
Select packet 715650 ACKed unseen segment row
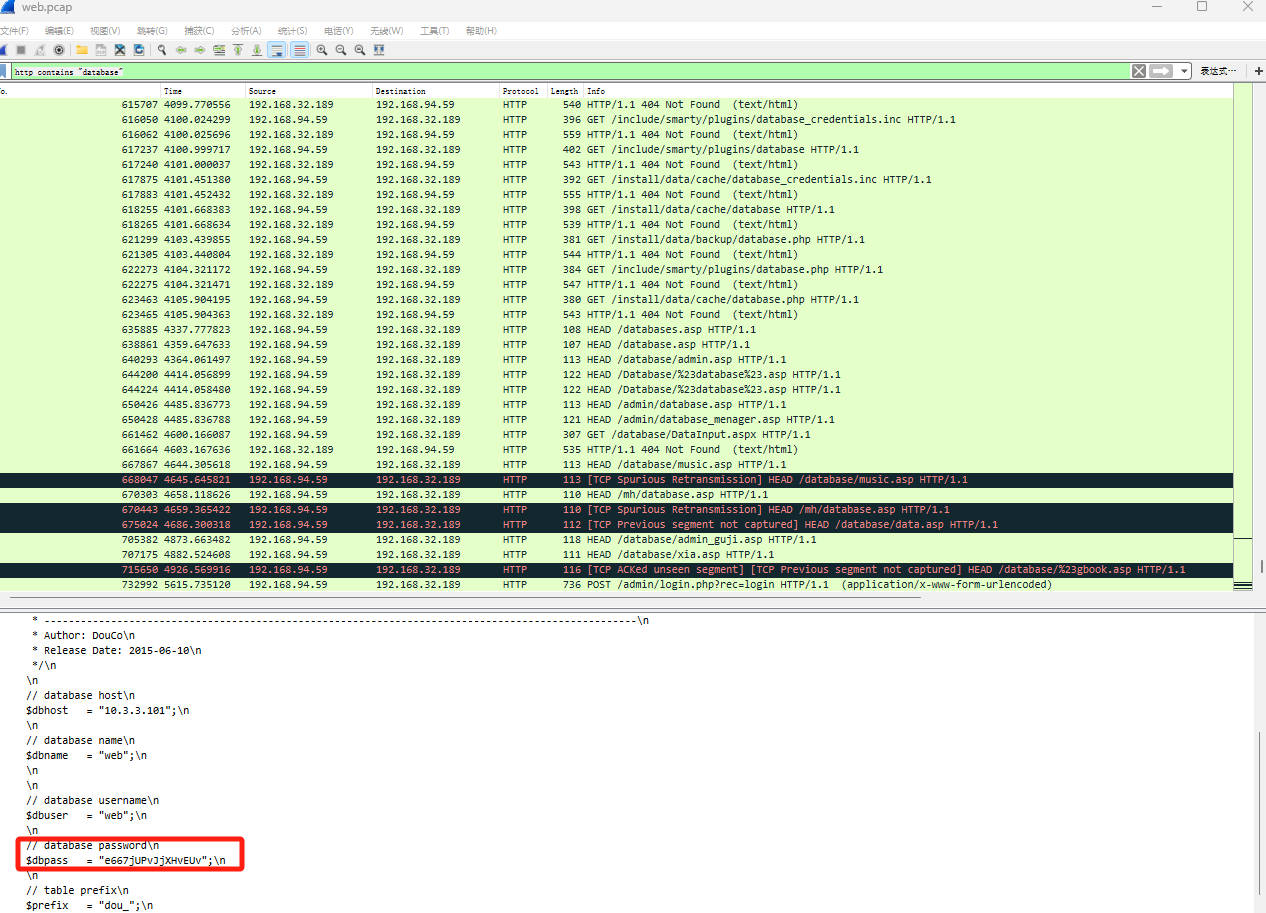(616, 569)
